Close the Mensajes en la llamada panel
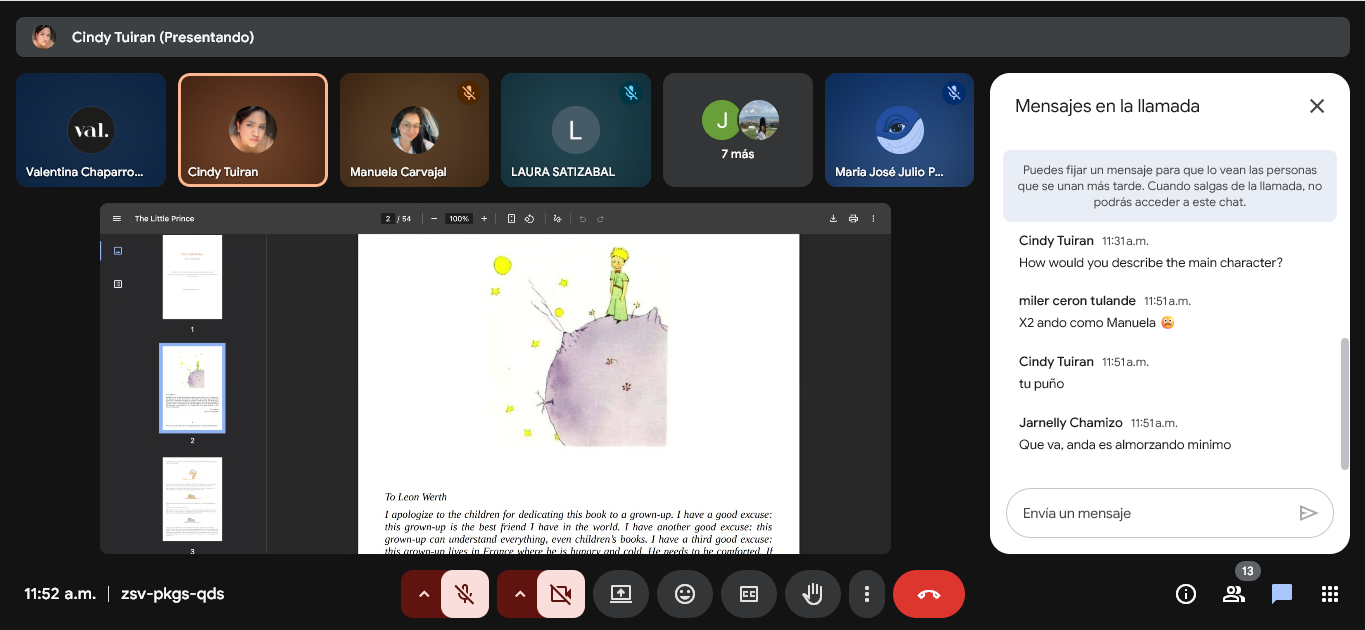 pyautogui.click(x=1317, y=106)
